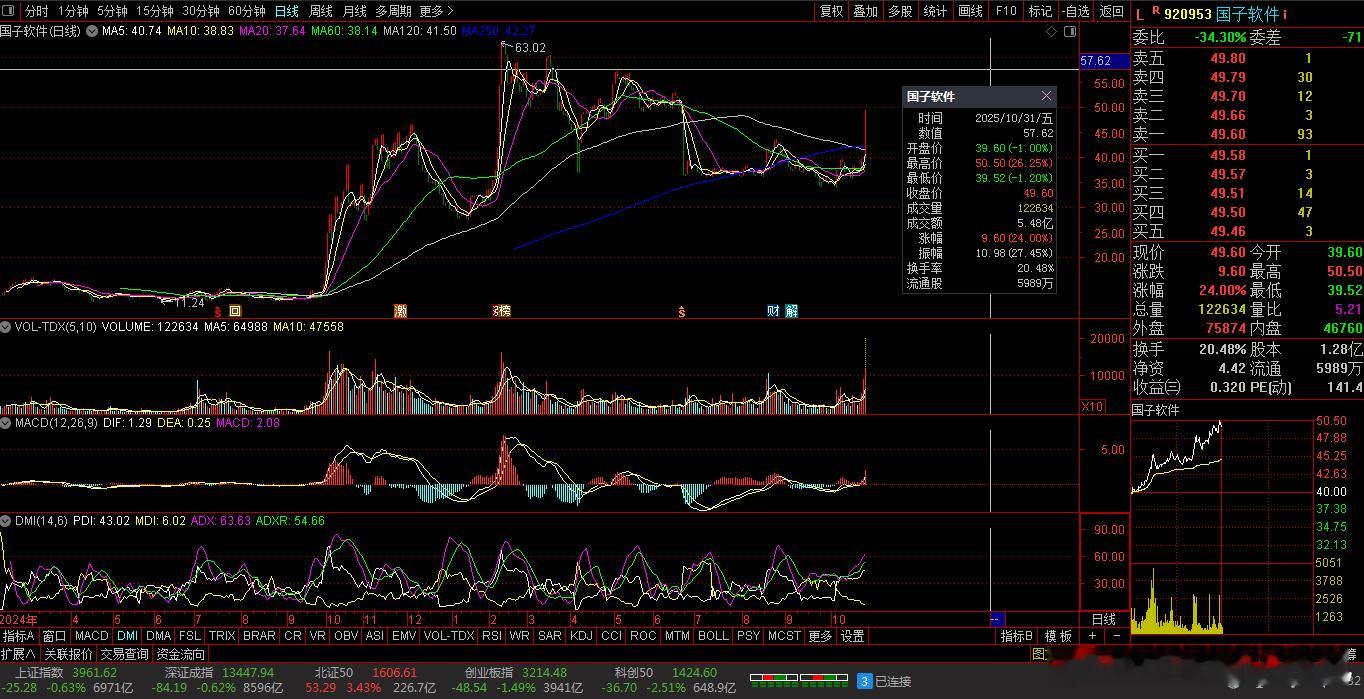This screenshot has height=699, width=1364.
Task: Toggle 叠加 overlay mode
Action: tap(865, 11)
